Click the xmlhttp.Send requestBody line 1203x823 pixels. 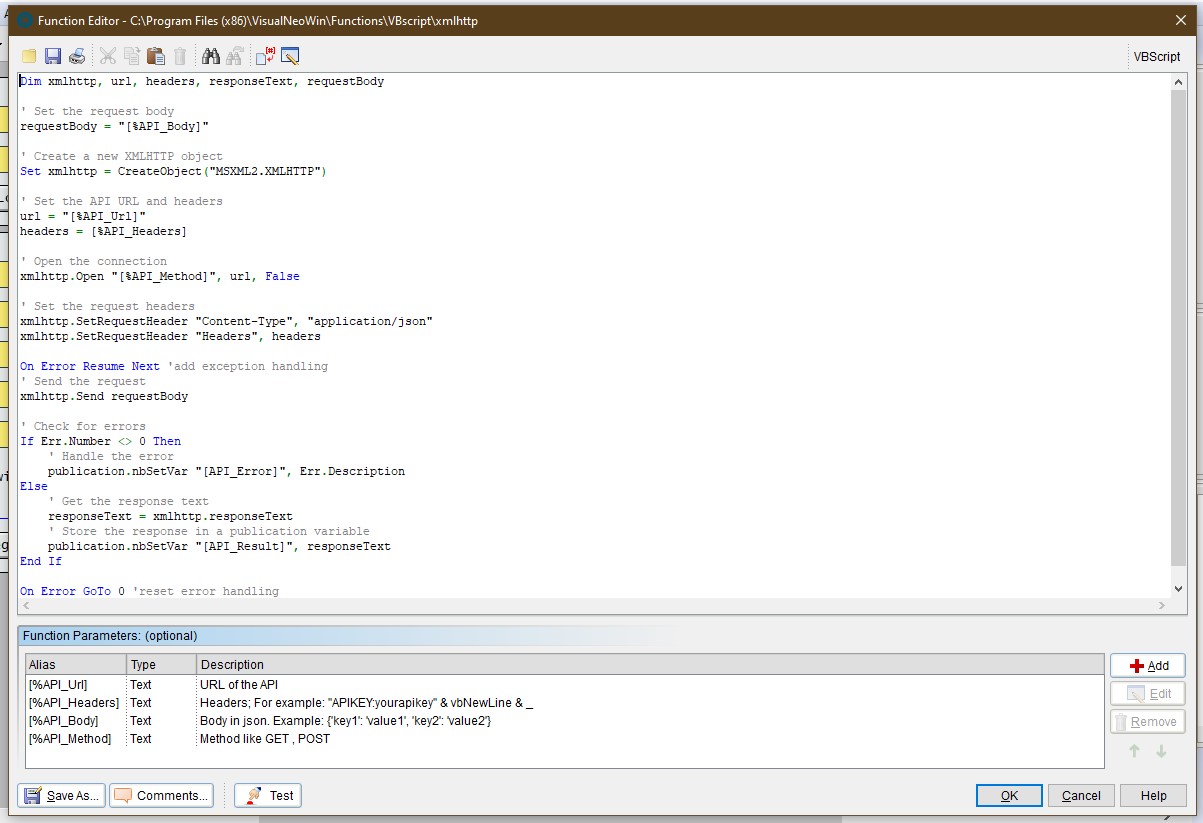104,396
